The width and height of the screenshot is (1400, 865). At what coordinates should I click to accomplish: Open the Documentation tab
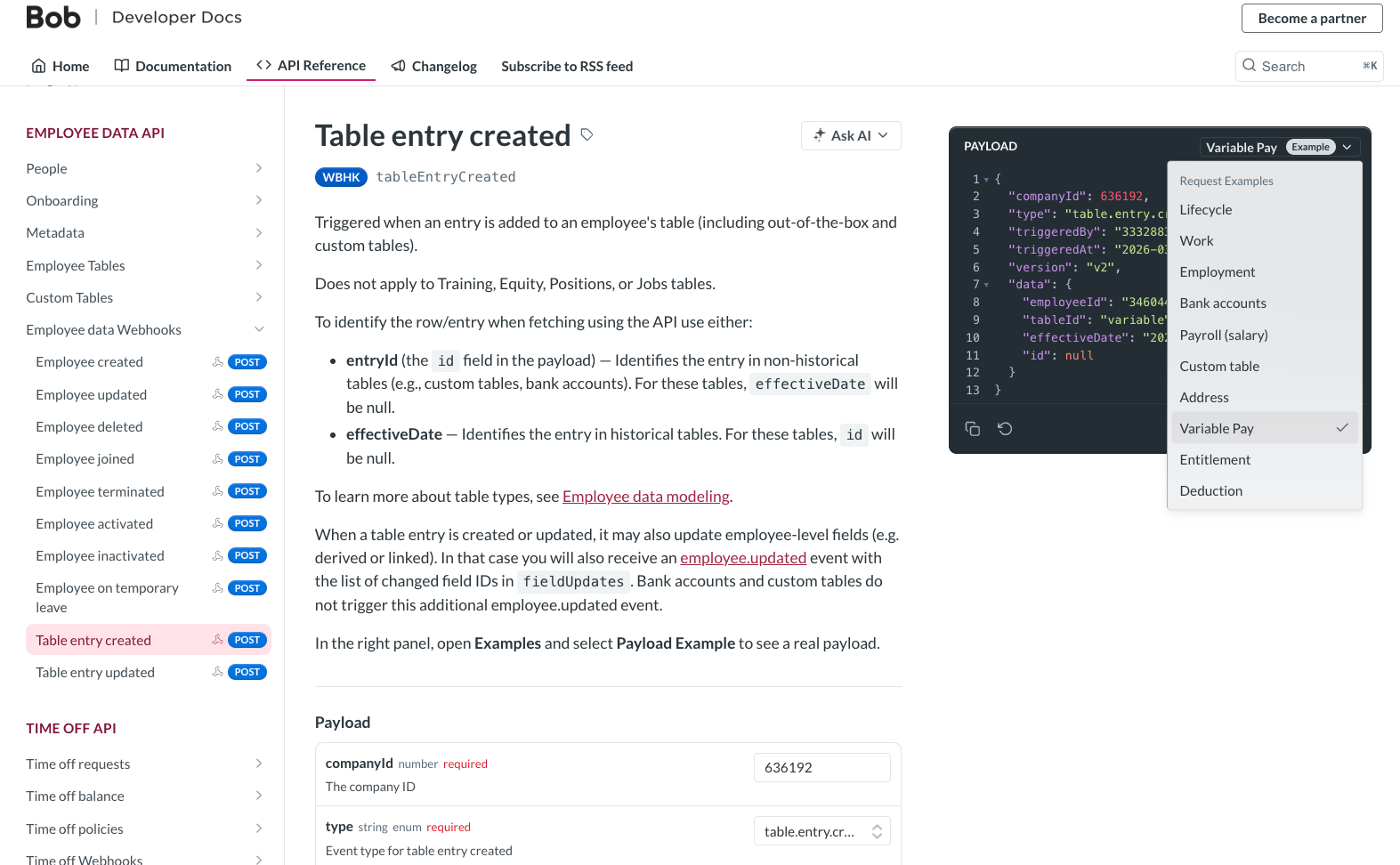173,66
